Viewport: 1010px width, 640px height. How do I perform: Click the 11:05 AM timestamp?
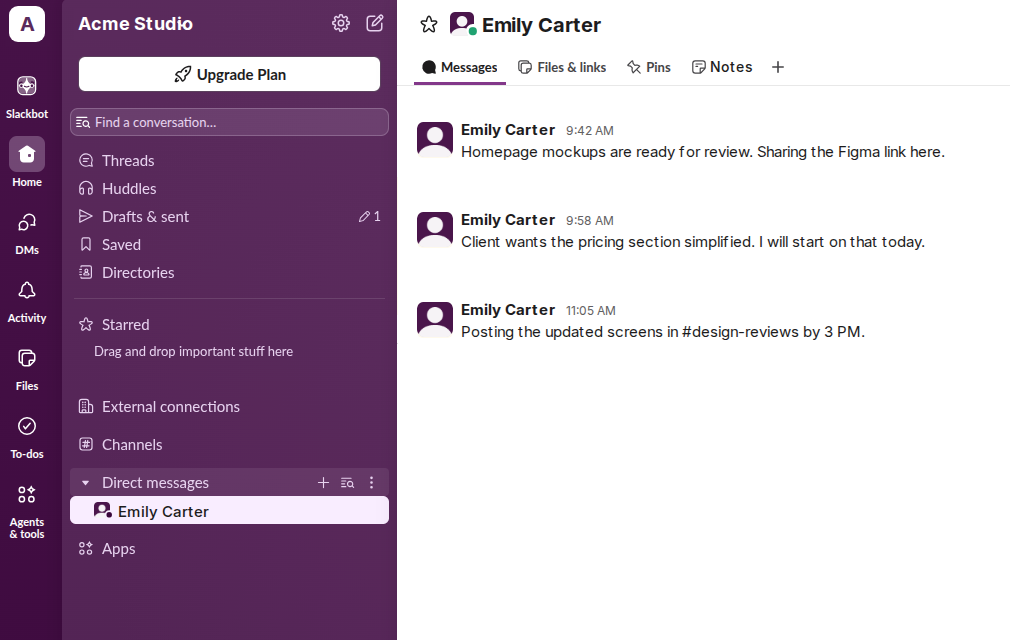(591, 311)
